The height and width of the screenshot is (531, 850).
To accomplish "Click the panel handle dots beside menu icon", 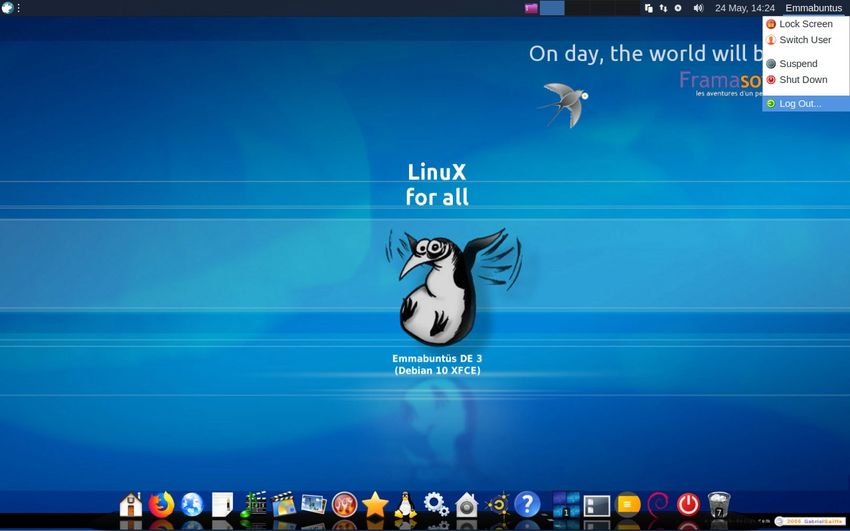I will [x=20, y=8].
